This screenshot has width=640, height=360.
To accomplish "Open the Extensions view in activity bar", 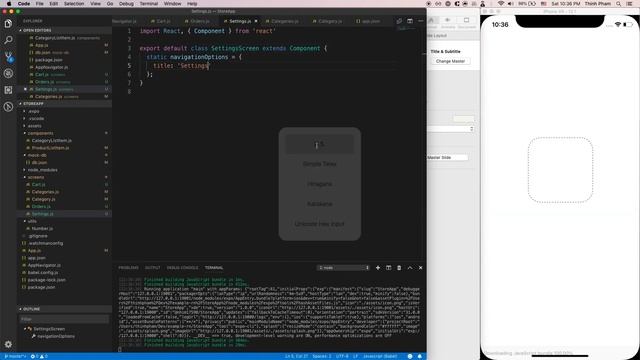I will pos(8,90).
